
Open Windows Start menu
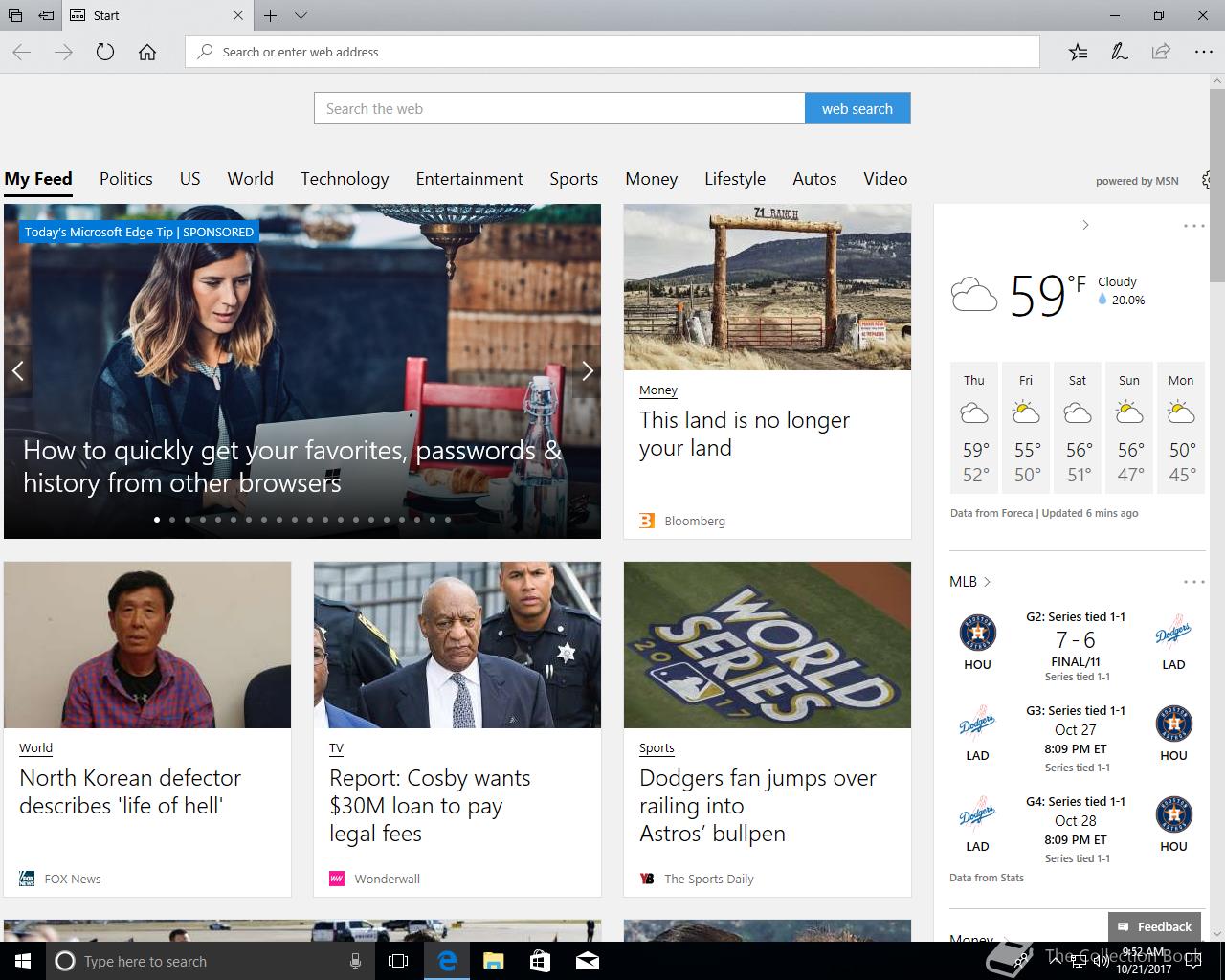[x=23, y=961]
